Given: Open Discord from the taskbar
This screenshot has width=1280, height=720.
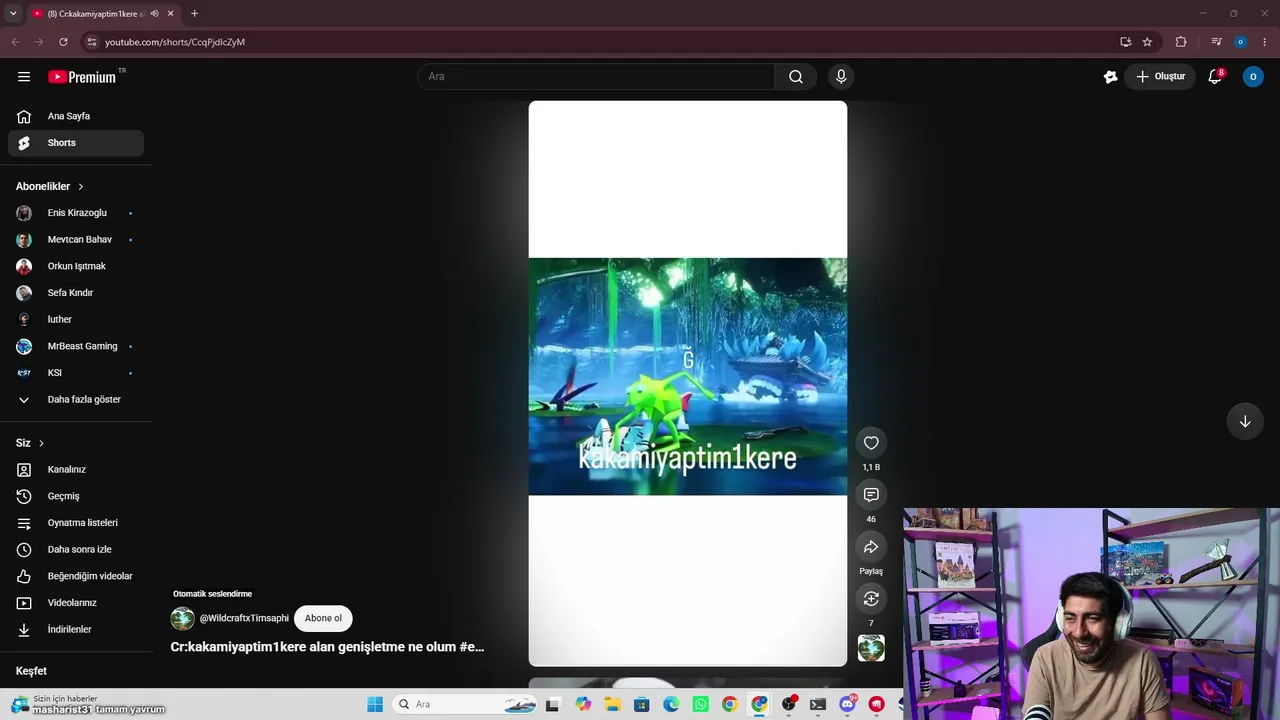Looking at the screenshot, I should [847, 704].
